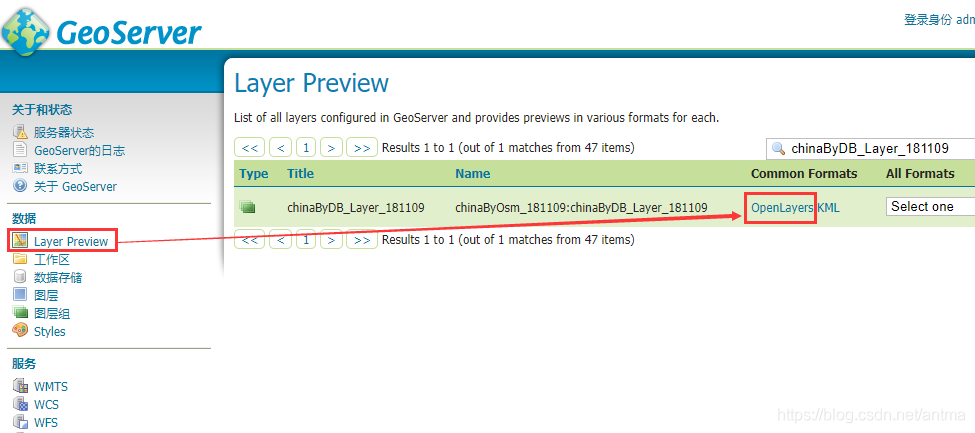
Task: Sort the table by Name column
Action: pyautogui.click(x=472, y=174)
